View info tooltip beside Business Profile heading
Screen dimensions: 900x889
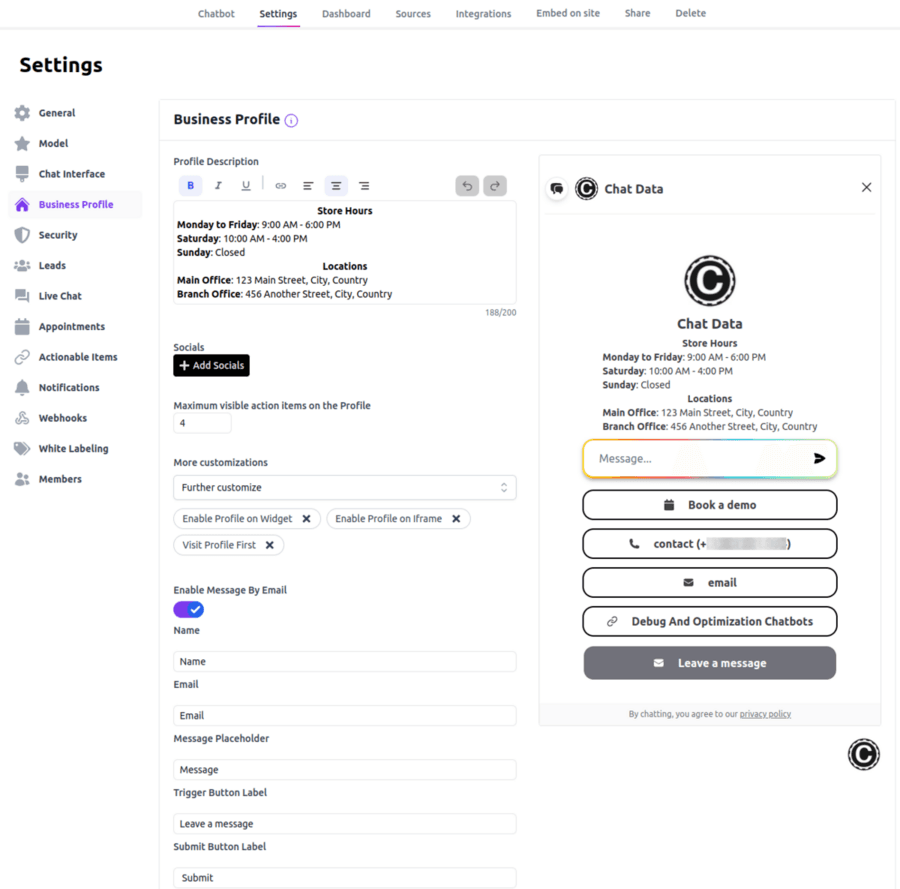click(x=291, y=119)
